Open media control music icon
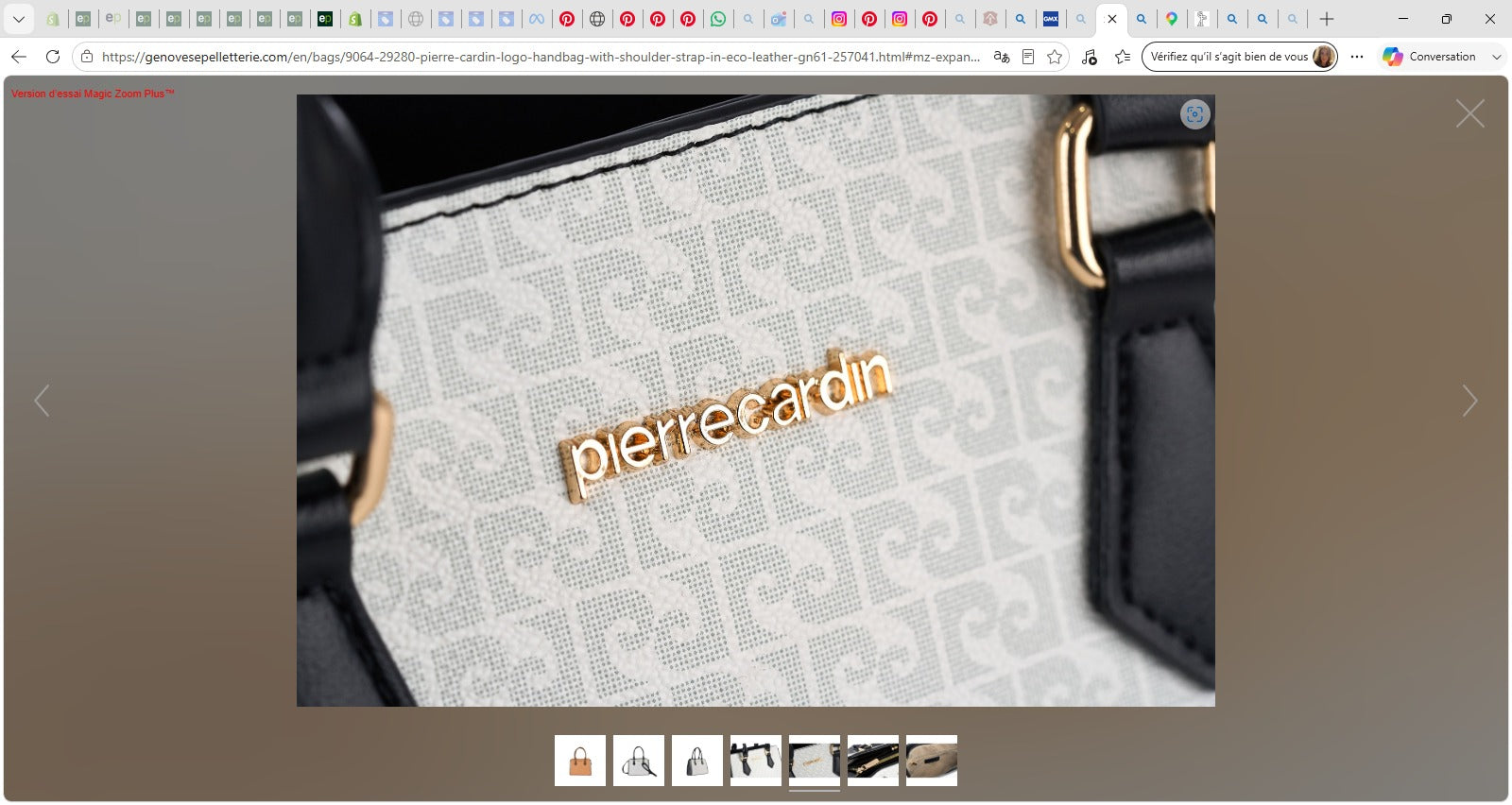The height and width of the screenshot is (805, 1512). pyautogui.click(x=1089, y=57)
